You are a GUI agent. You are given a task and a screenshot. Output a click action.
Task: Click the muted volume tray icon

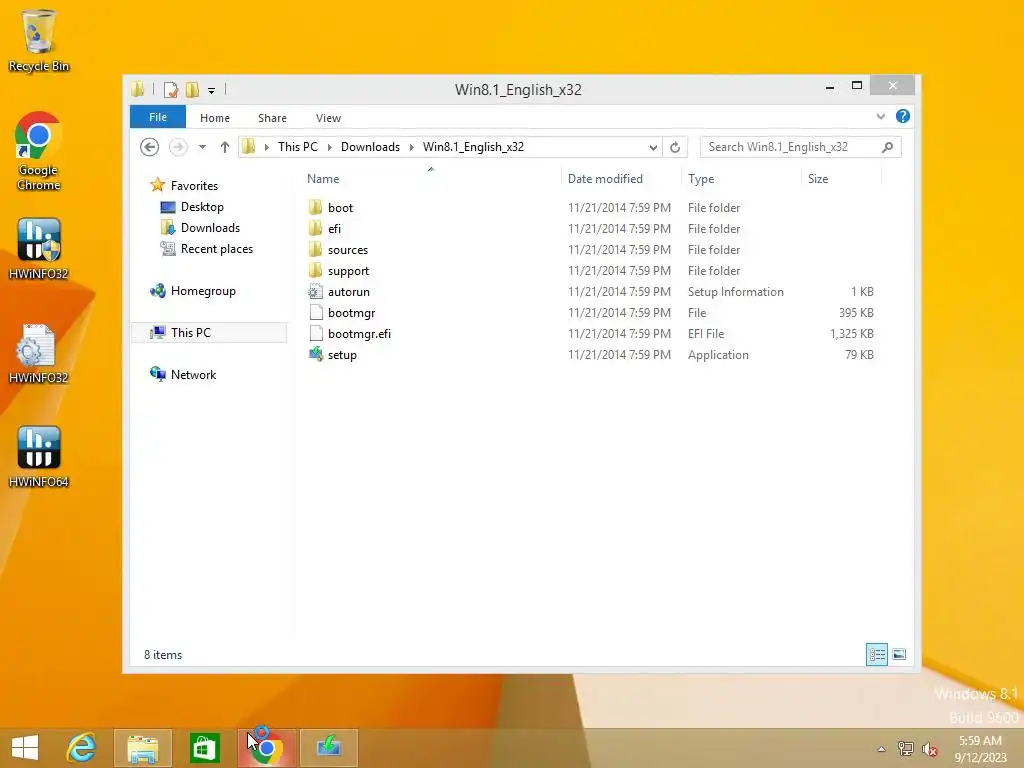click(x=929, y=749)
